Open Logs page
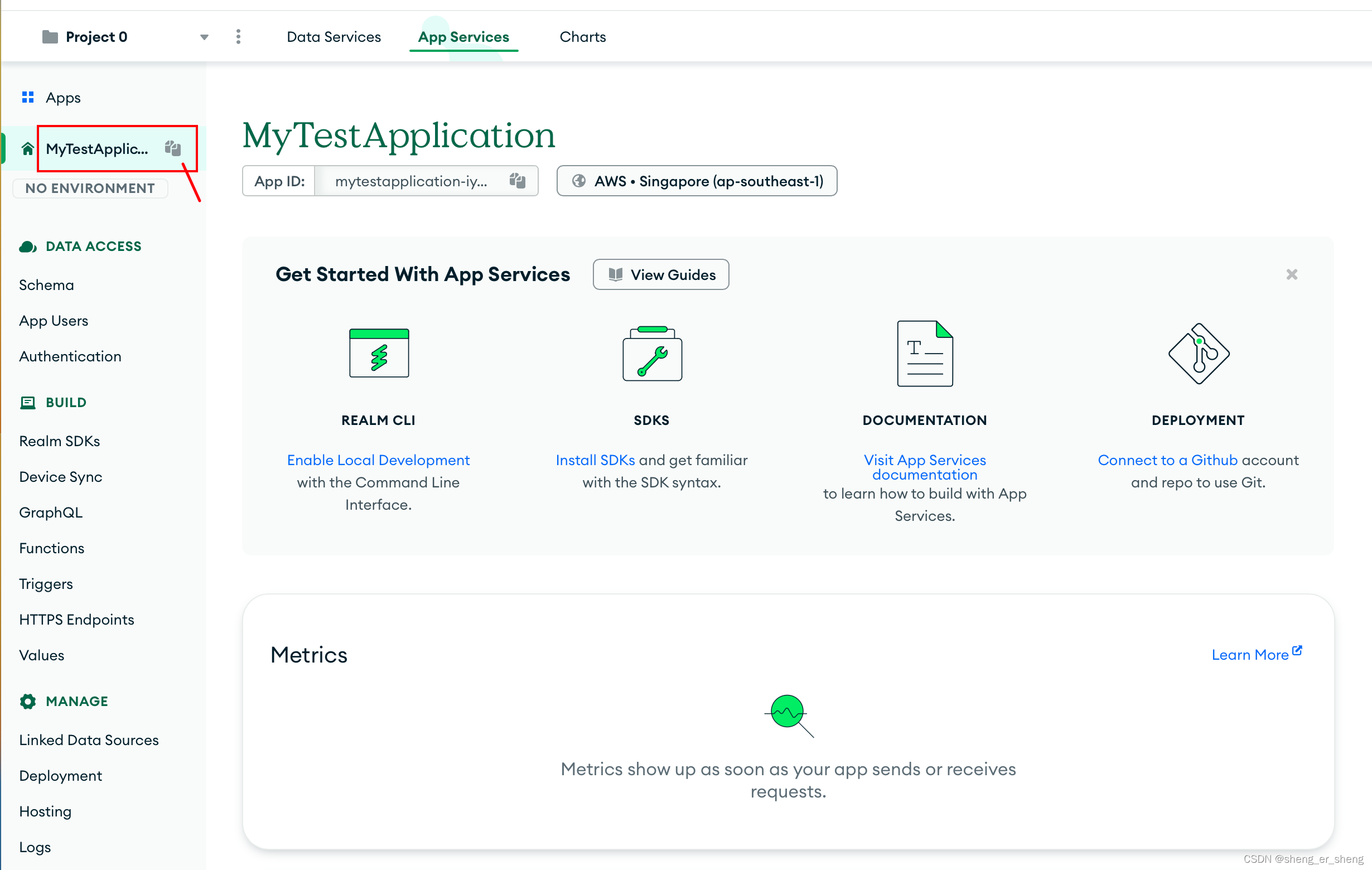Image resolution: width=1372 pixels, height=870 pixels. click(x=35, y=847)
